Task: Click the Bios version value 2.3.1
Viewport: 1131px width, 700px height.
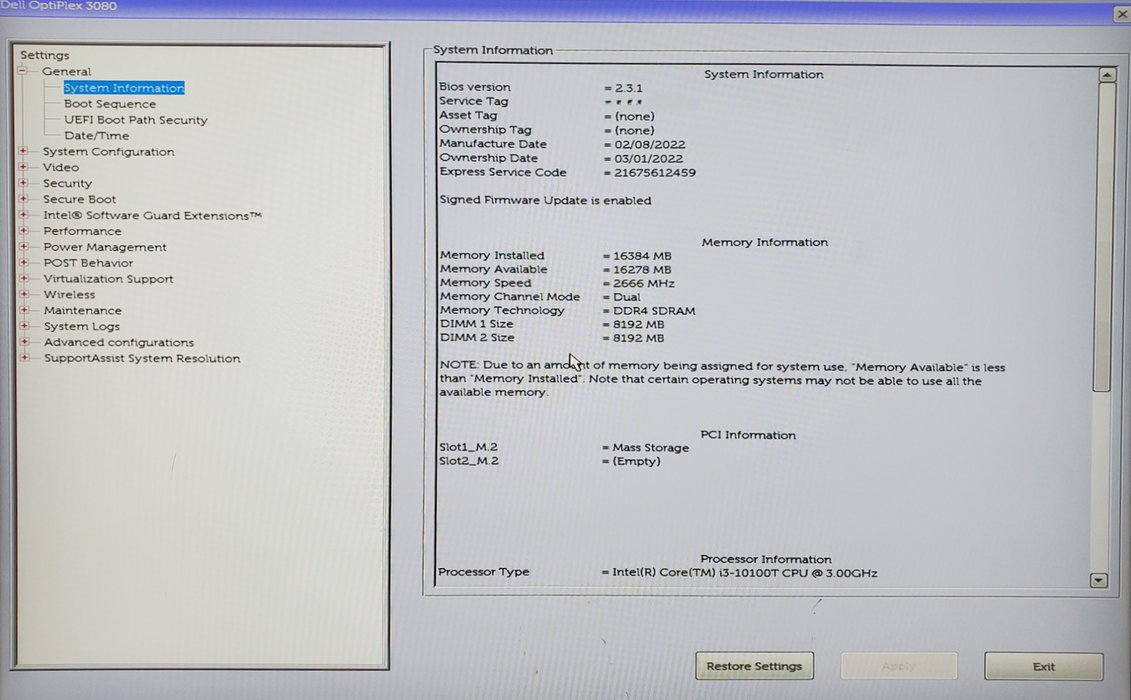Action: pyautogui.click(x=628, y=88)
